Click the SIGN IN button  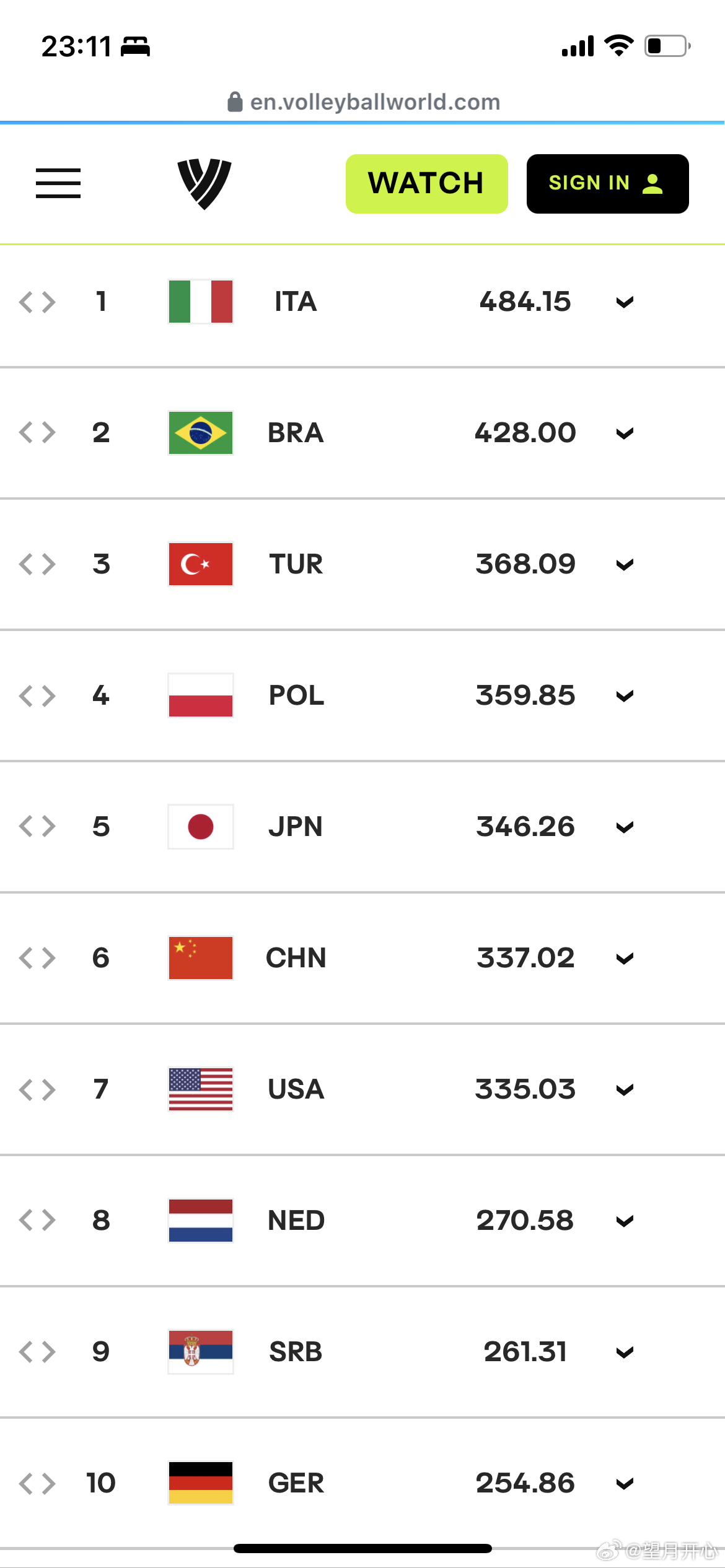coord(608,184)
